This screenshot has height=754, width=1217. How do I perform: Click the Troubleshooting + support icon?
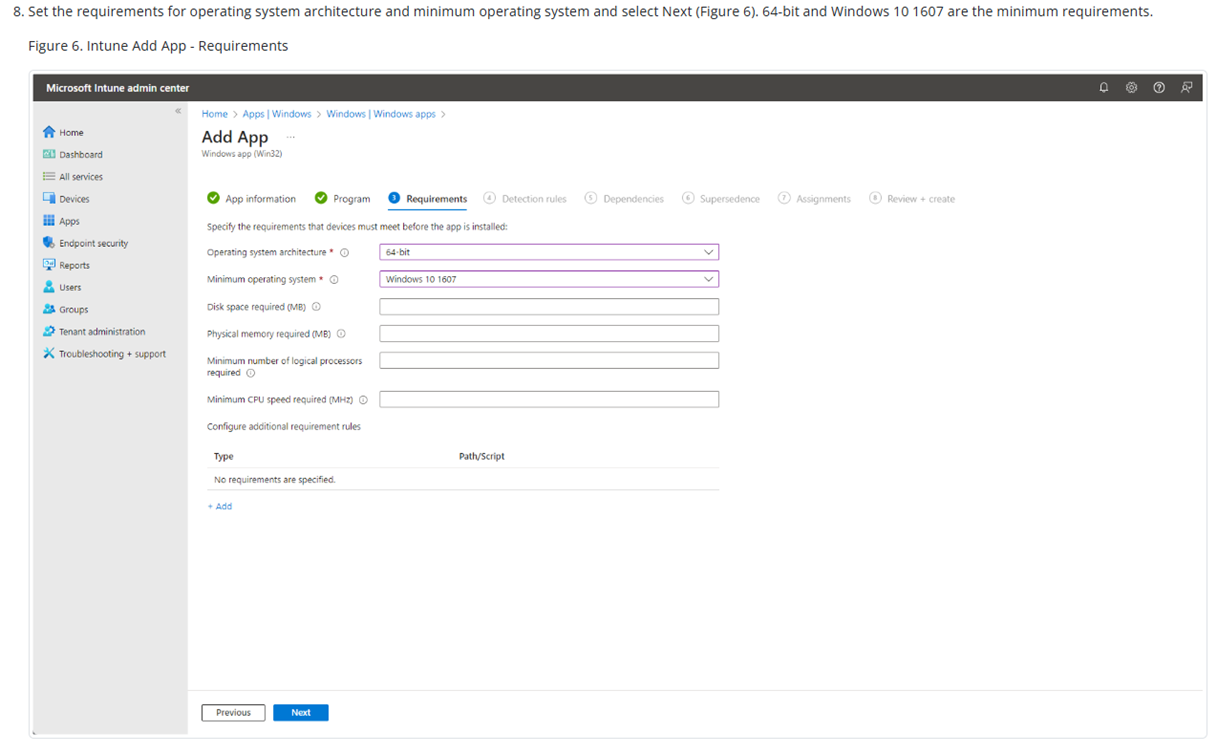click(x=49, y=354)
